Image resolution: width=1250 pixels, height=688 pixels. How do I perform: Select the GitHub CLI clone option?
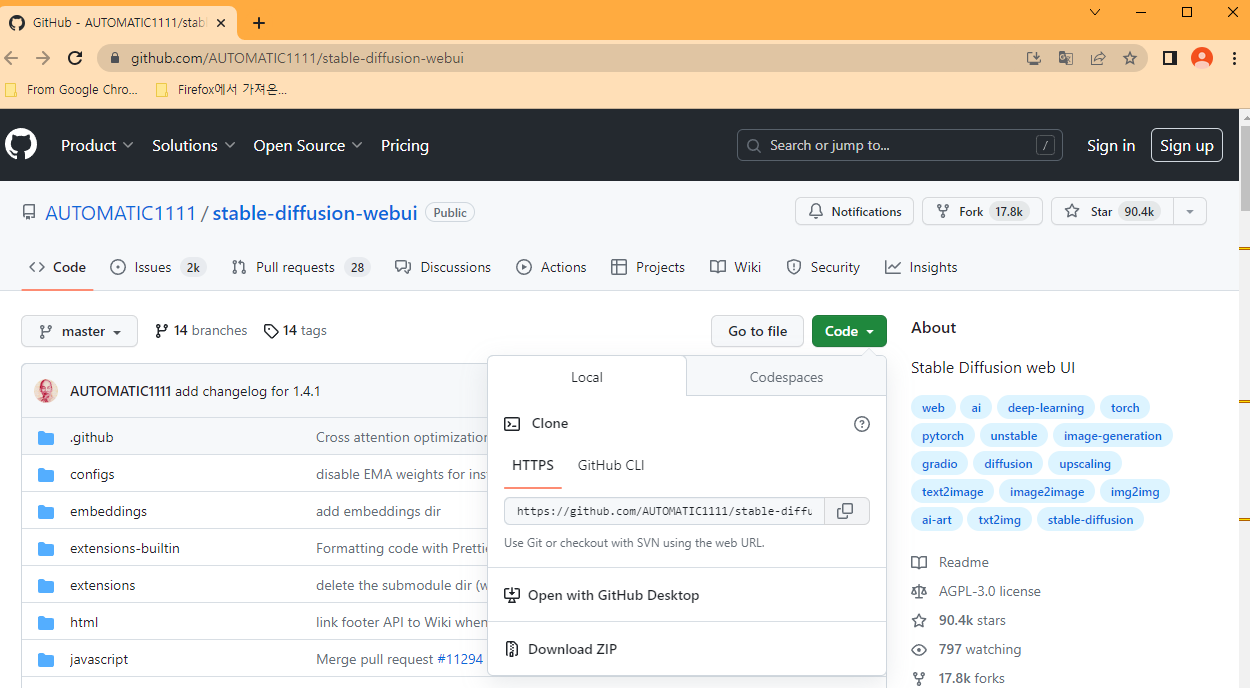pyautogui.click(x=611, y=465)
